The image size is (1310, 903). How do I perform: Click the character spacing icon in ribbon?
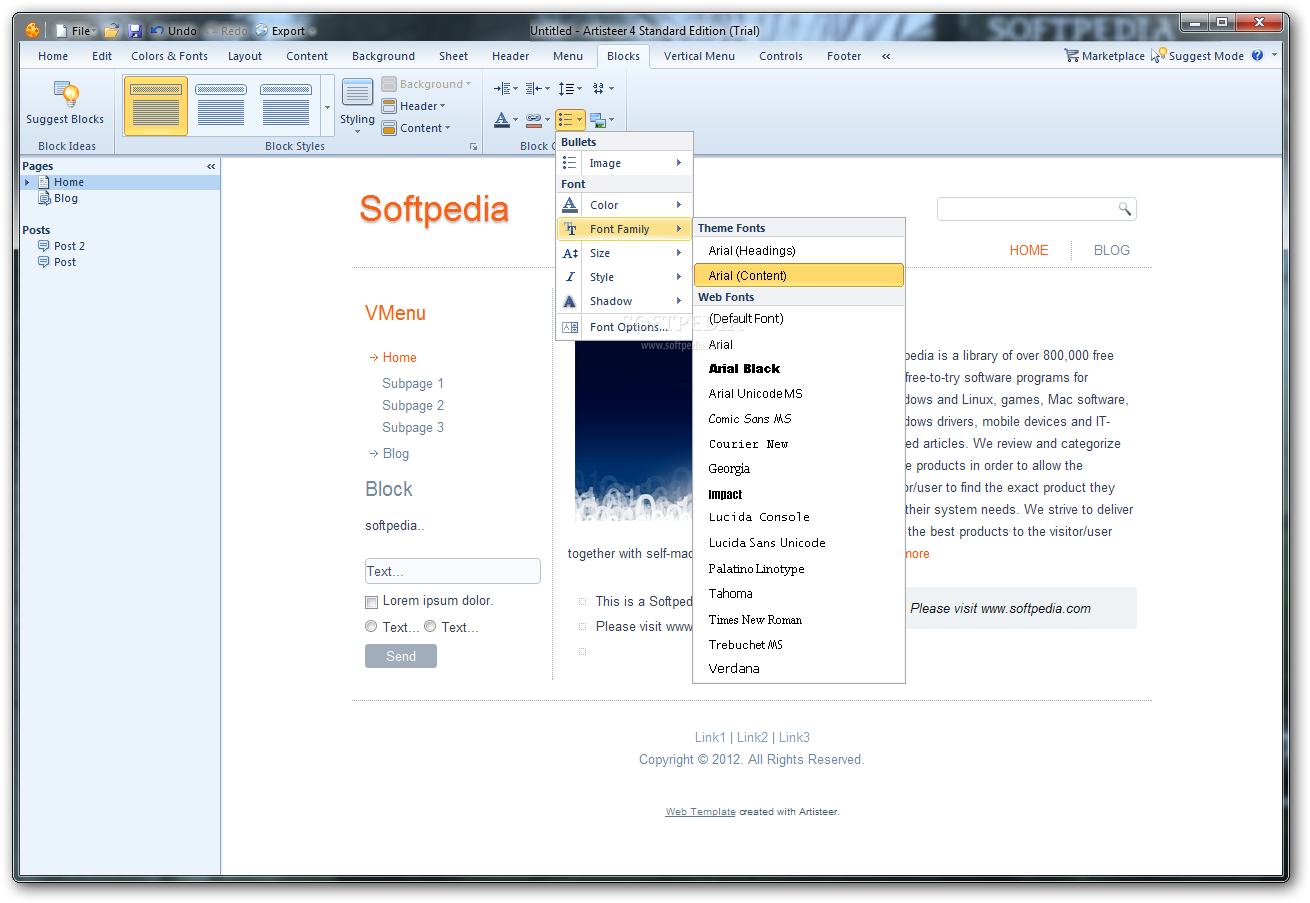tap(603, 89)
